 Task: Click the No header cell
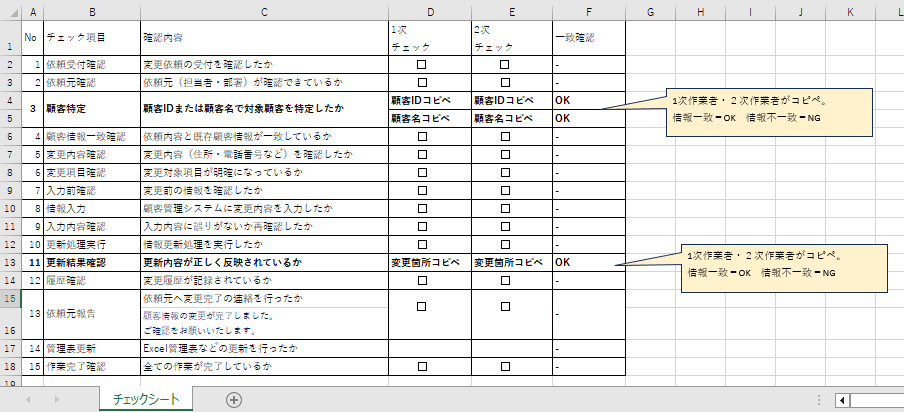[x=32, y=38]
